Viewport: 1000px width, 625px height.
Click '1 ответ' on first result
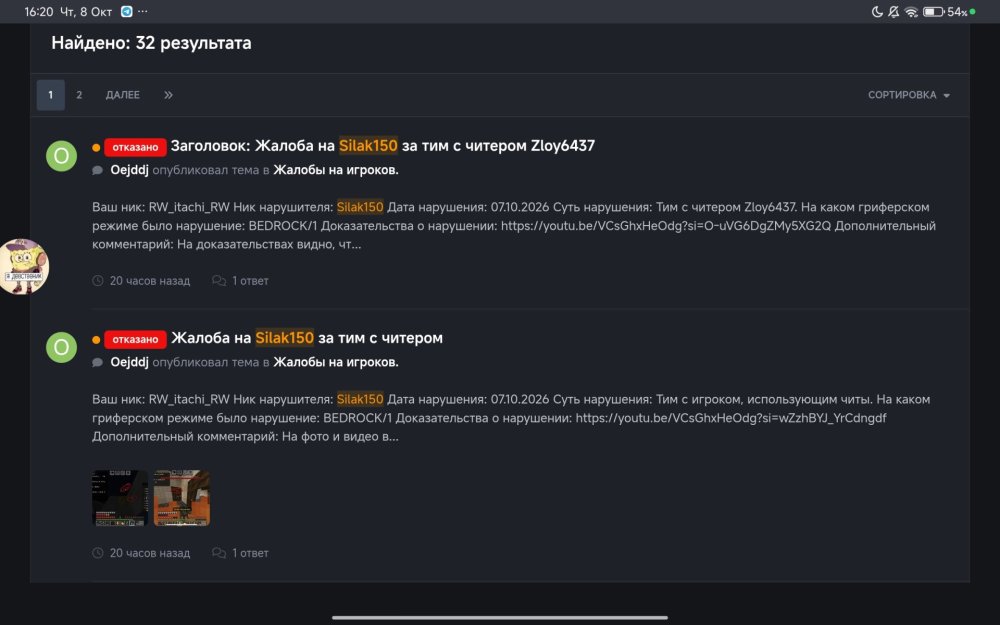pyautogui.click(x=250, y=281)
